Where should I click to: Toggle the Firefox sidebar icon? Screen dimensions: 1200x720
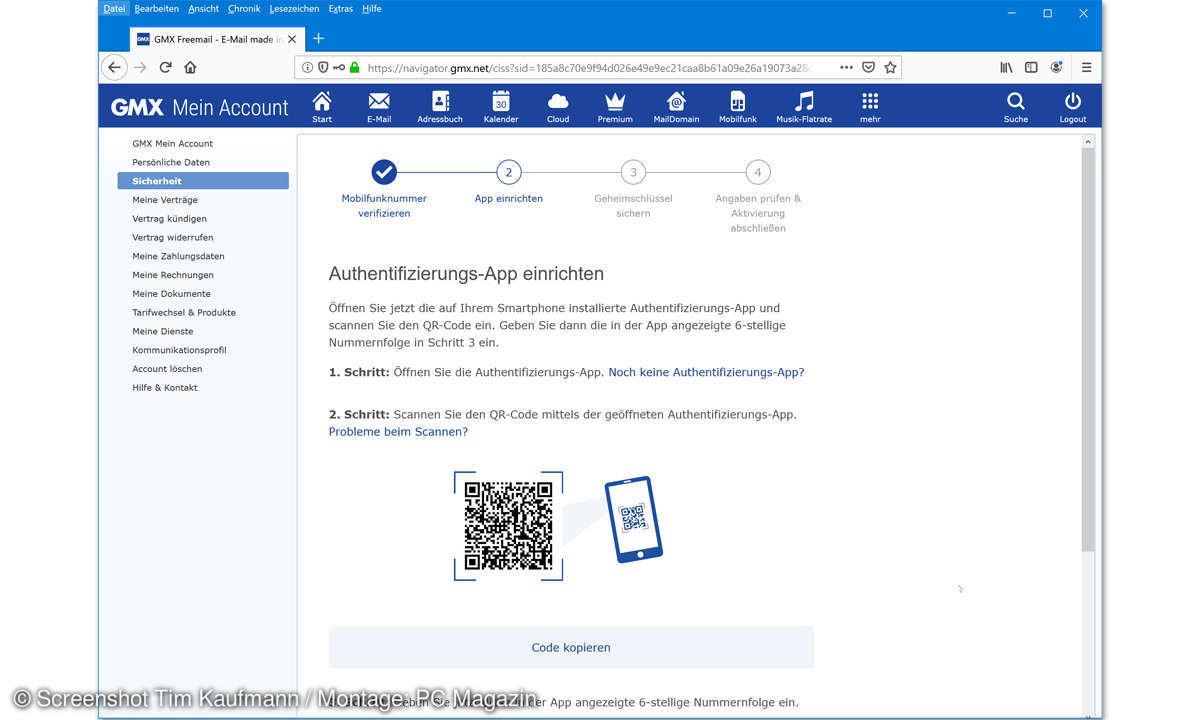click(x=1031, y=67)
